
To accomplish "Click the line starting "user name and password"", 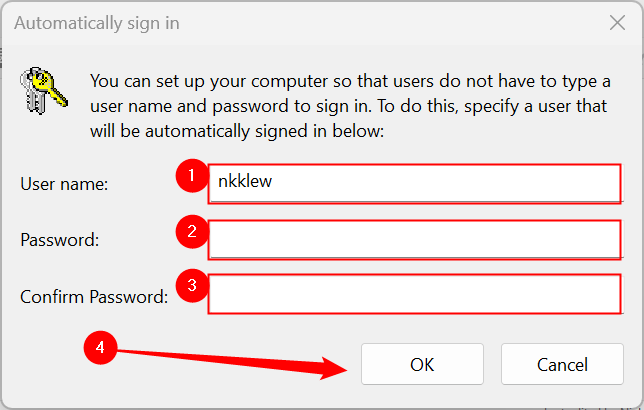I will pyautogui.click(x=350, y=105).
